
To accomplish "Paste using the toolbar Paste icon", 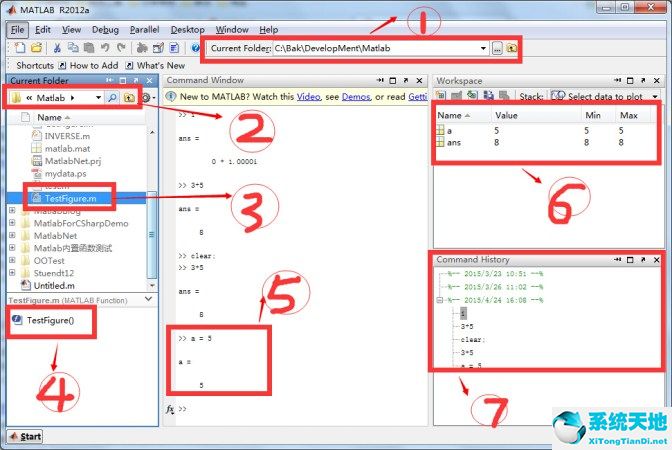I will tap(89, 48).
